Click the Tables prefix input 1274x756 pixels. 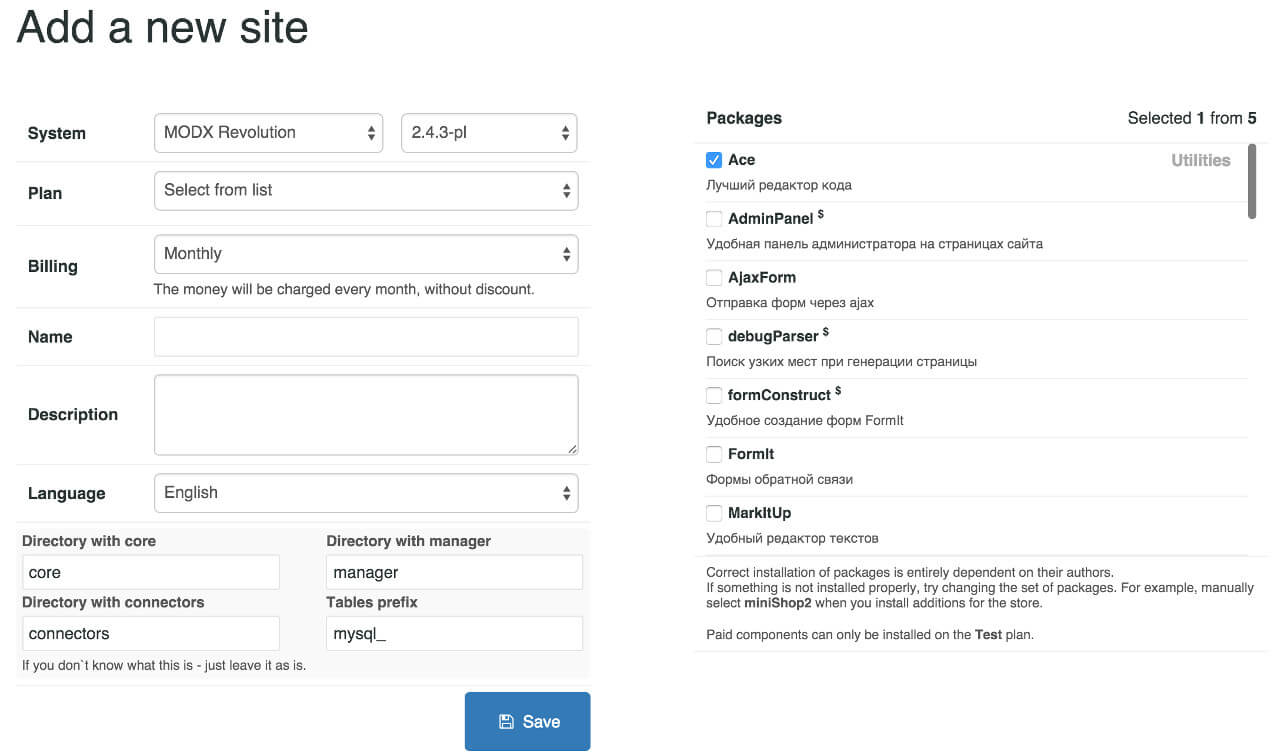tap(454, 634)
